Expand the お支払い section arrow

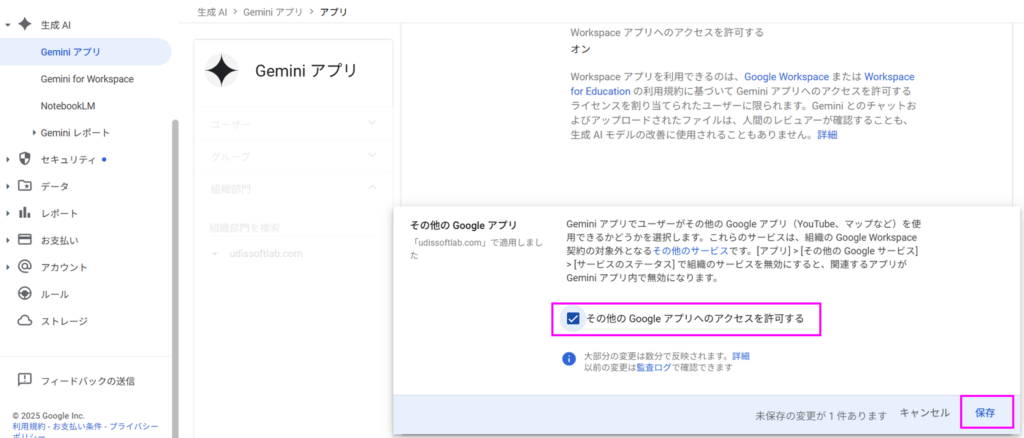coord(7,240)
